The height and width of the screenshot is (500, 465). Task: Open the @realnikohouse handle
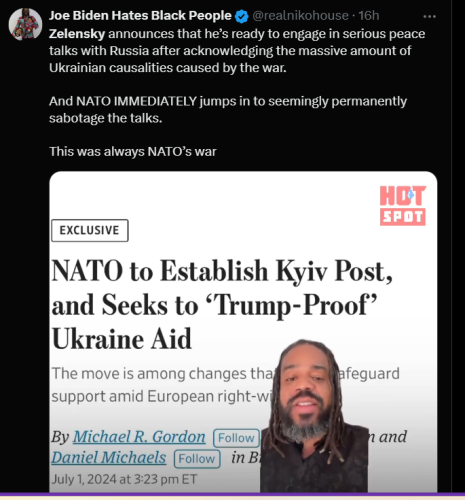(300, 16)
